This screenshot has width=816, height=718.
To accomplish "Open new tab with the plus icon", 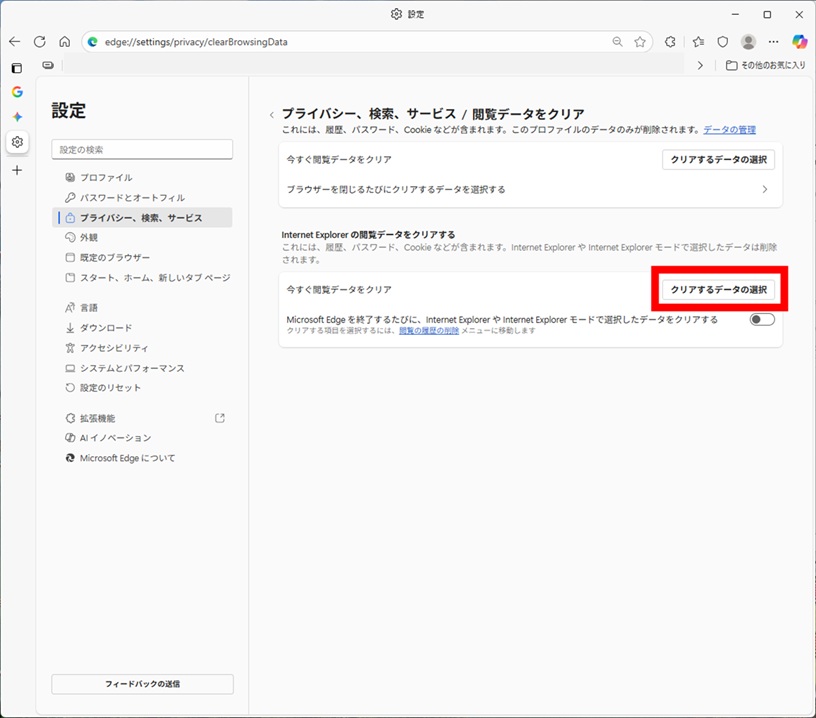I will pyautogui.click(x=17, y=170).
